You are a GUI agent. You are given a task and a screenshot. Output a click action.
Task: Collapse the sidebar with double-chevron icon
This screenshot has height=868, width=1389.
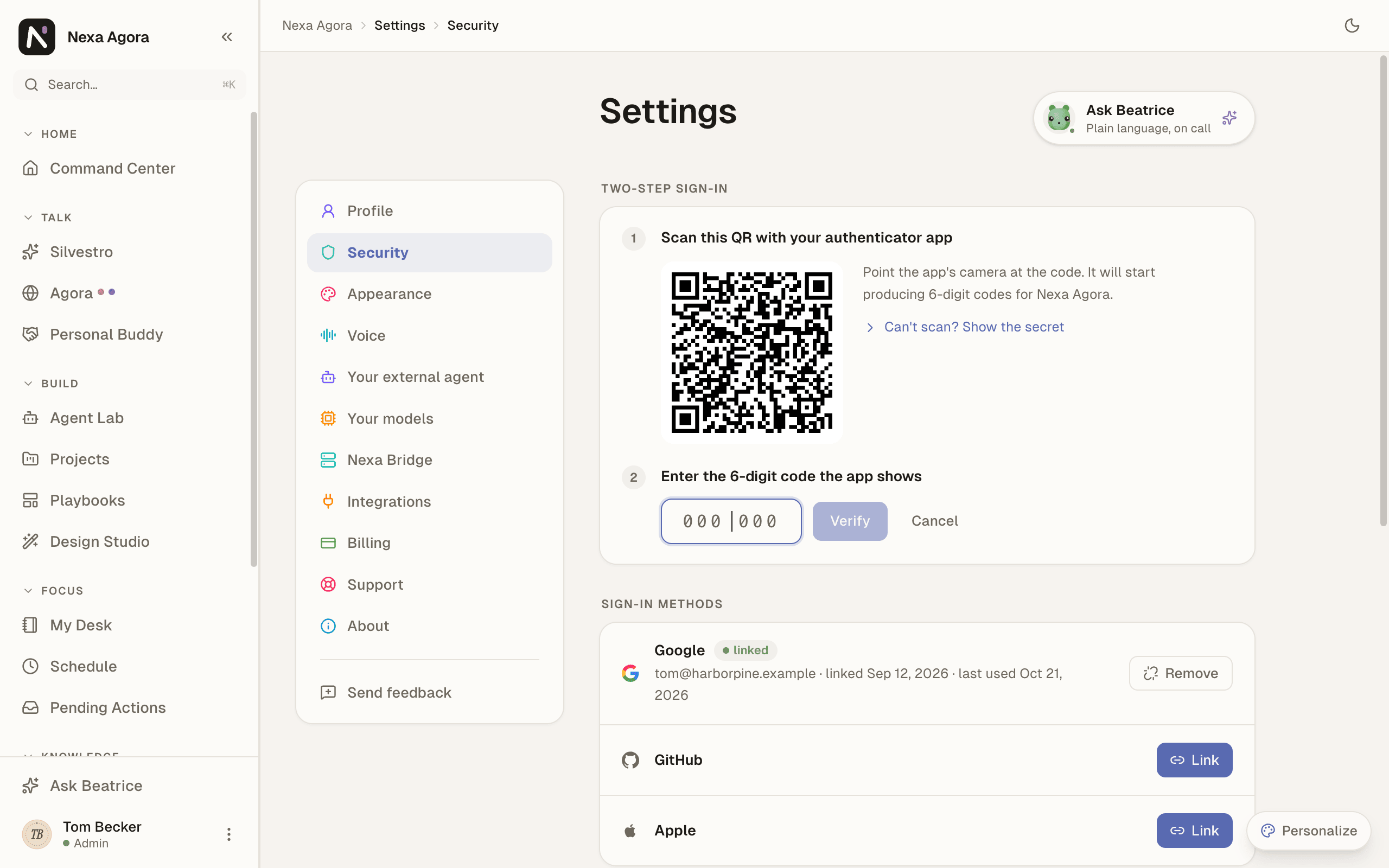point(227,37)
